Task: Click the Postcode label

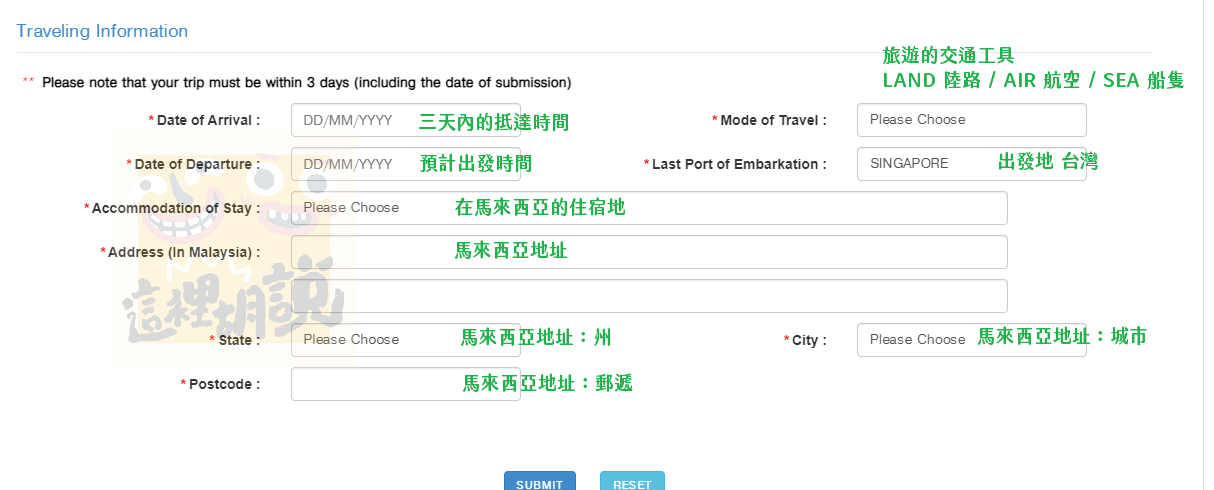Action: coord(223,384)
